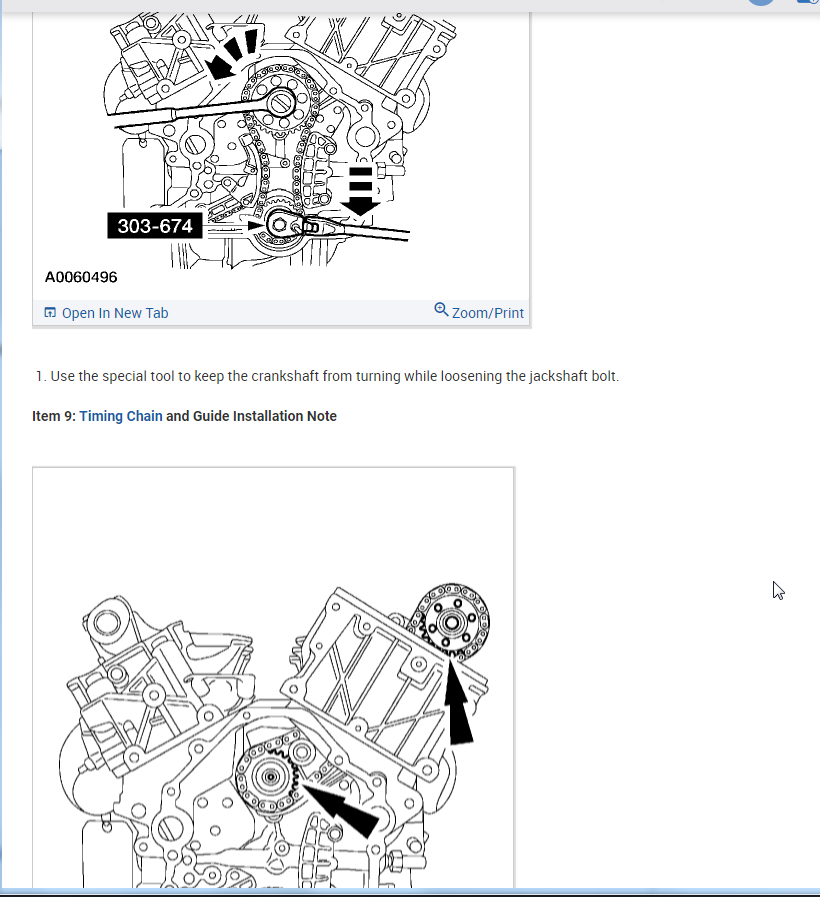Screen dimensions: 820x897
Task: Click the jackshaft sprocket in lower diagram
Action: coord(270,777)
